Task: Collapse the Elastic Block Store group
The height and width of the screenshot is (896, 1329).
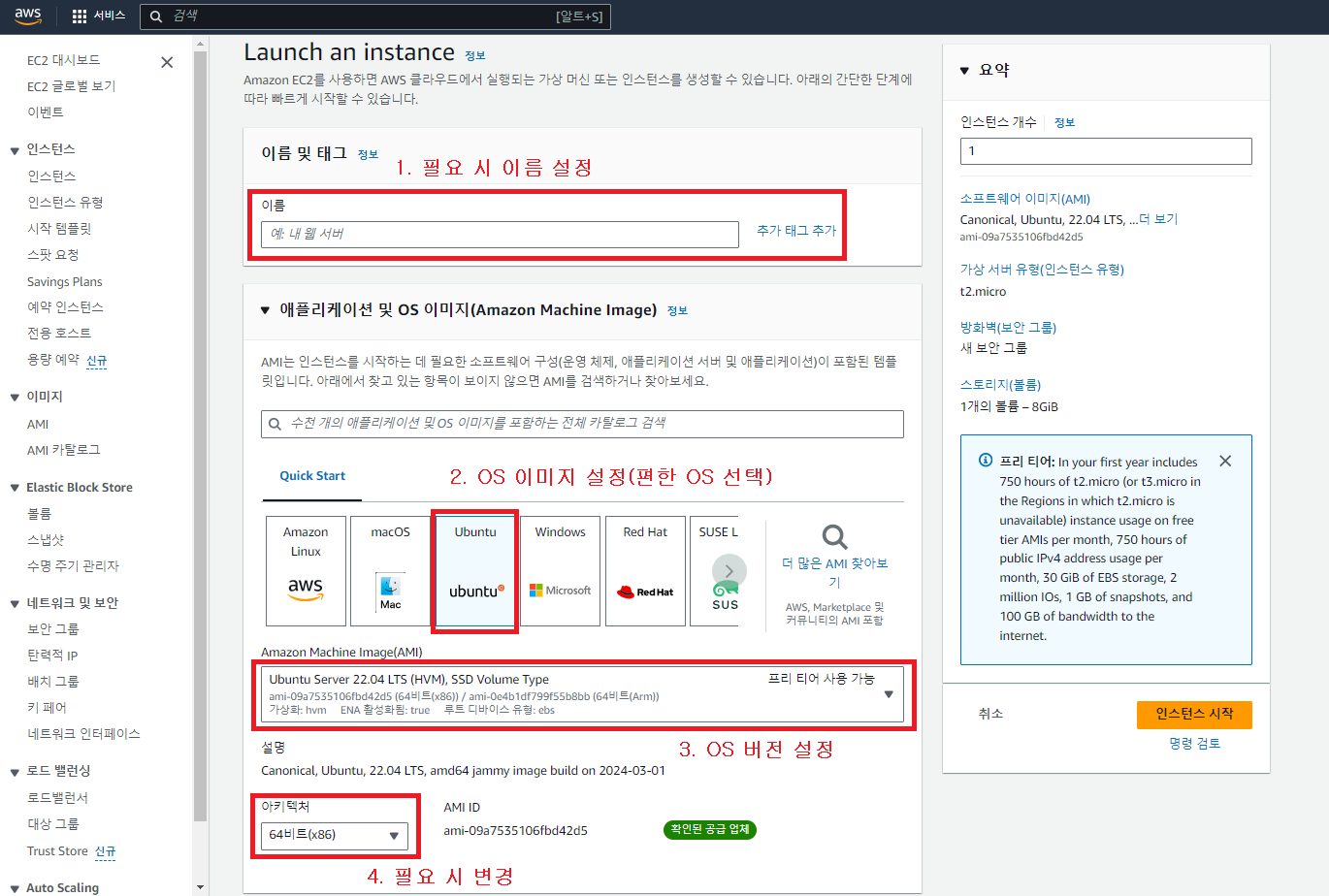Action: (15, 488)
